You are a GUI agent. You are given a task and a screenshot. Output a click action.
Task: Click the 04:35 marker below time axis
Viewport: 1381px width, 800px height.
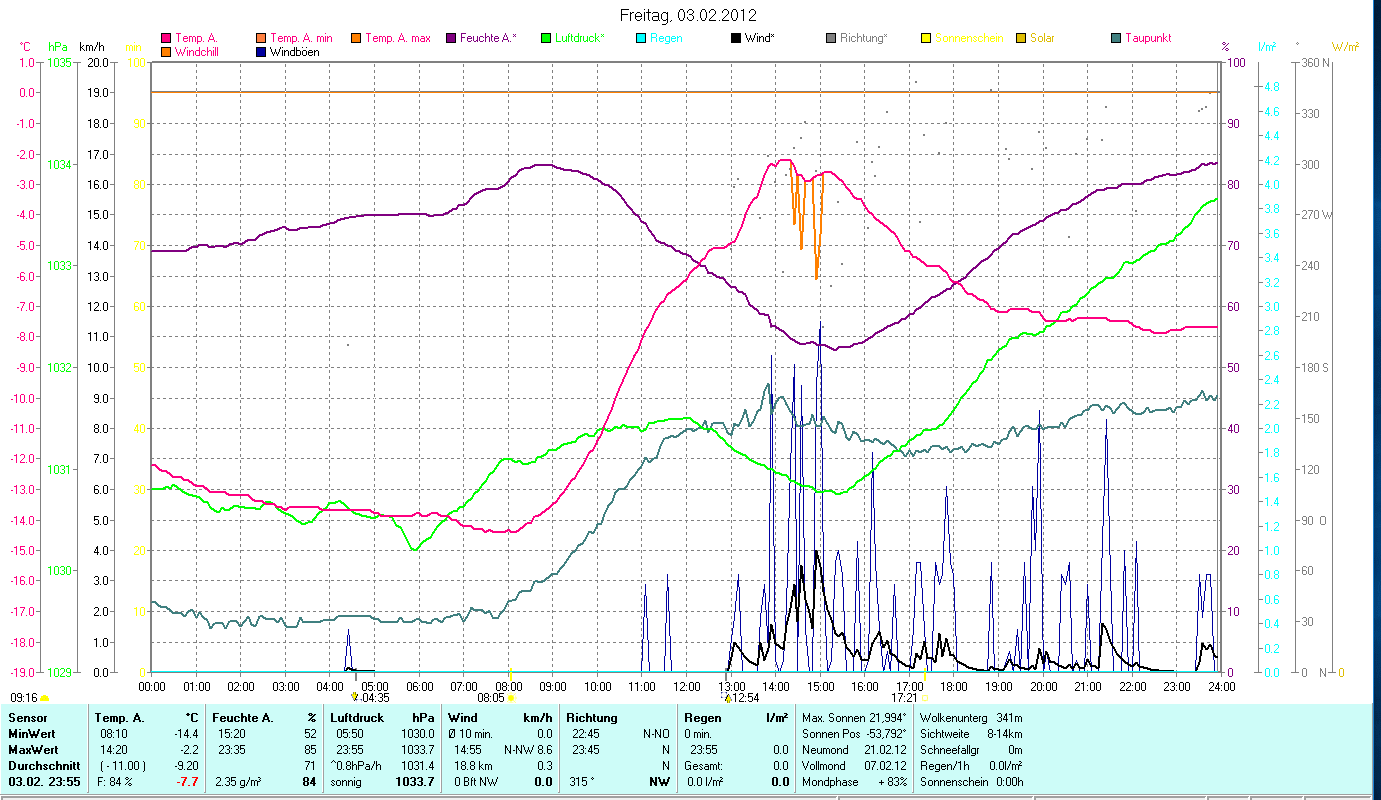375,698
